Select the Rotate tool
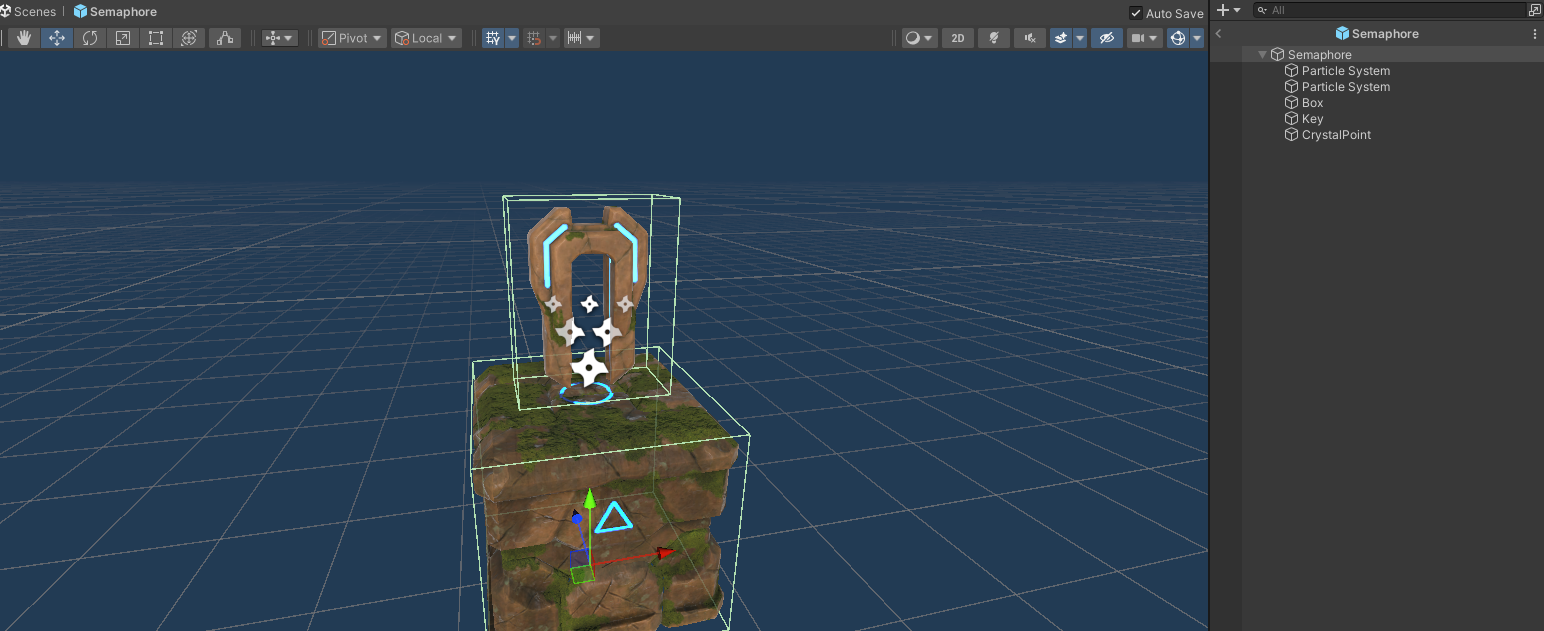 90,38
